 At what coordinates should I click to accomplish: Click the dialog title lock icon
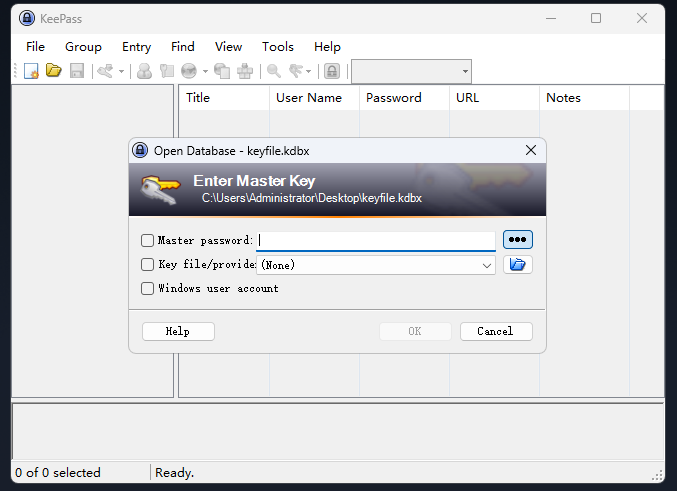point(140,150)
